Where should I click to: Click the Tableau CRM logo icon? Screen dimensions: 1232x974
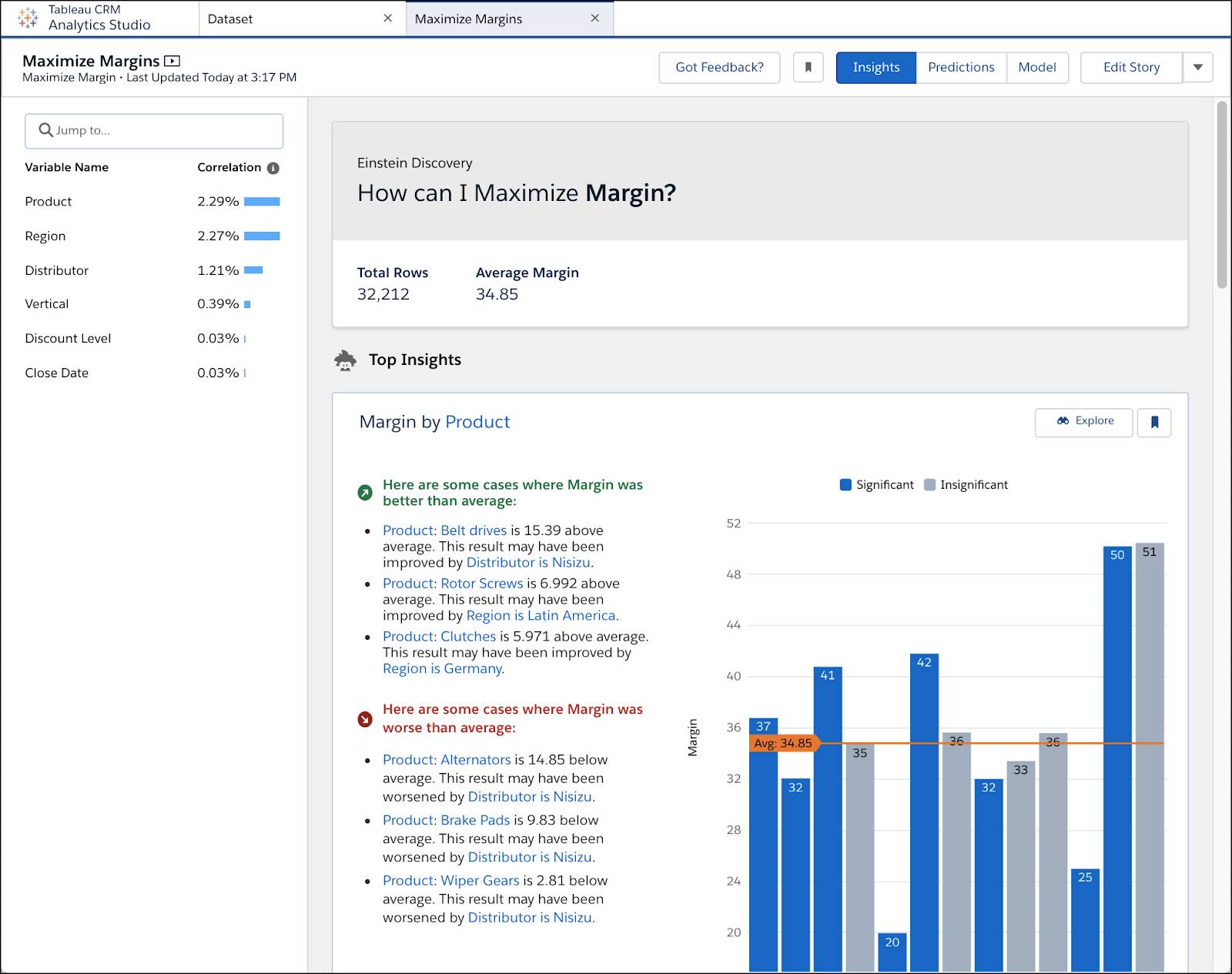click(x=28, y=18)
